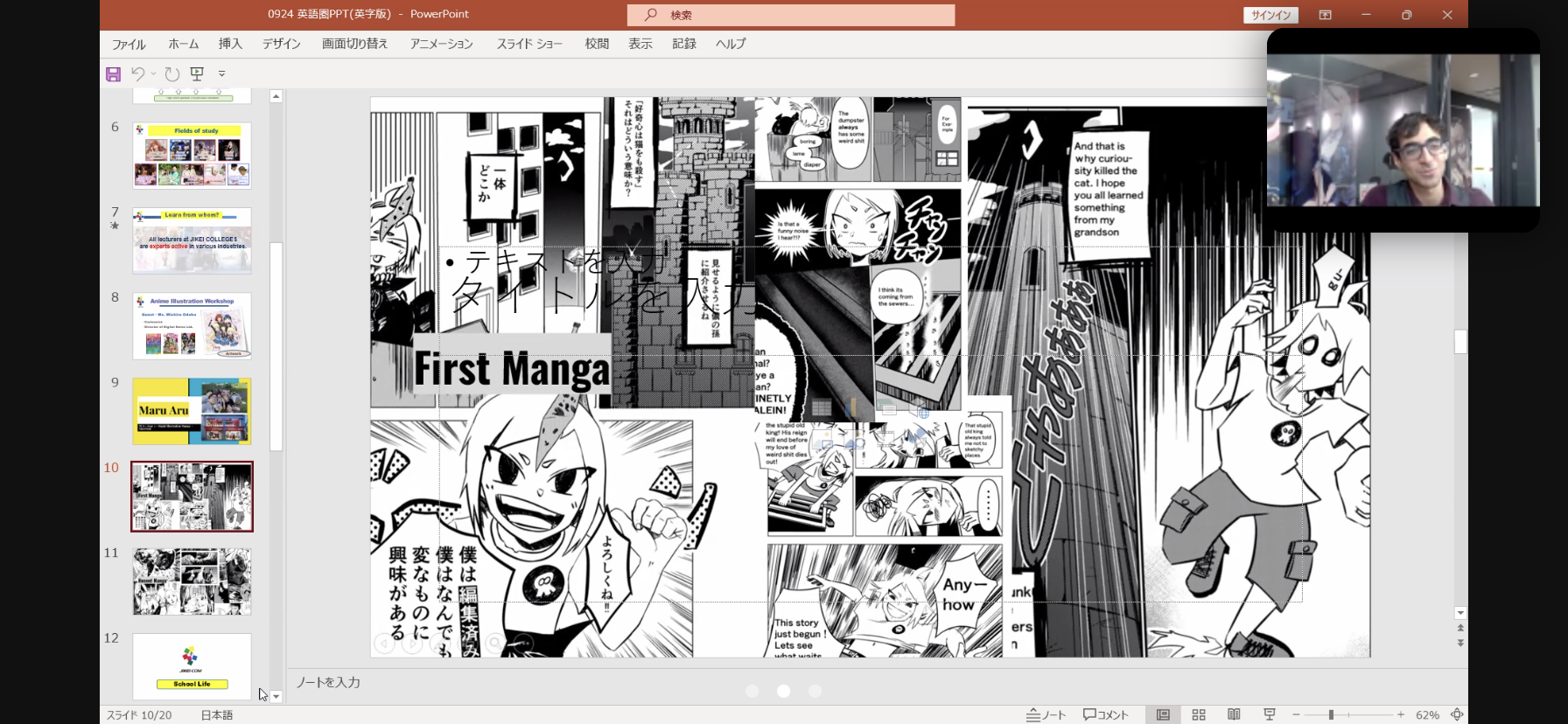Click the main slide vertical scrollbar thumb

click(1459, 341)
